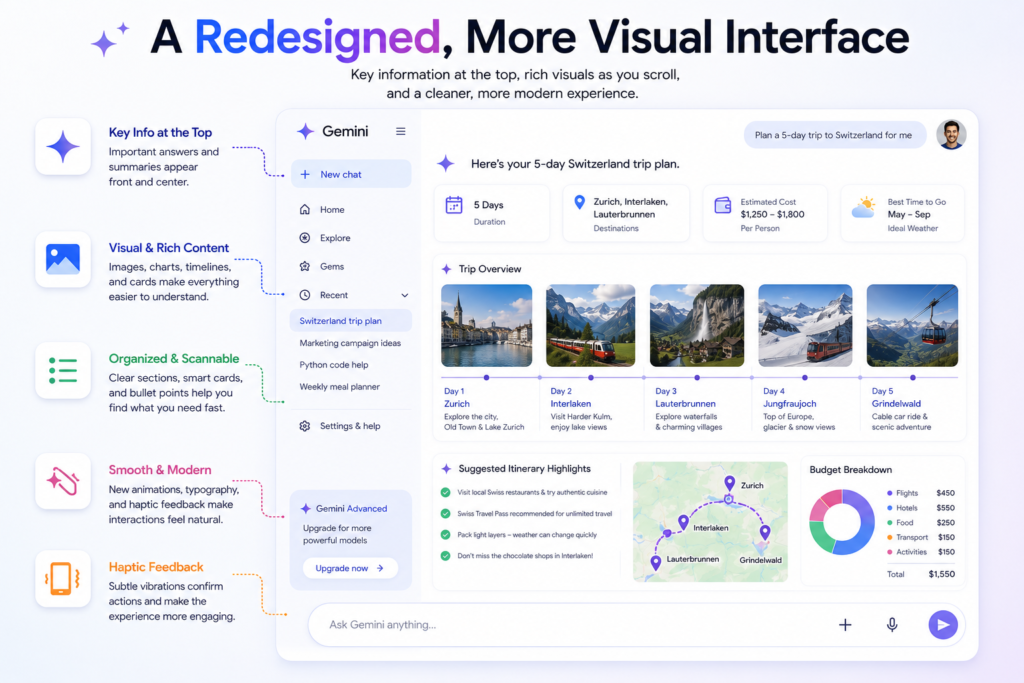1024x683 pixels.
Task: Click calendar icon on 5 Days card
Action: tap(454, 205)
